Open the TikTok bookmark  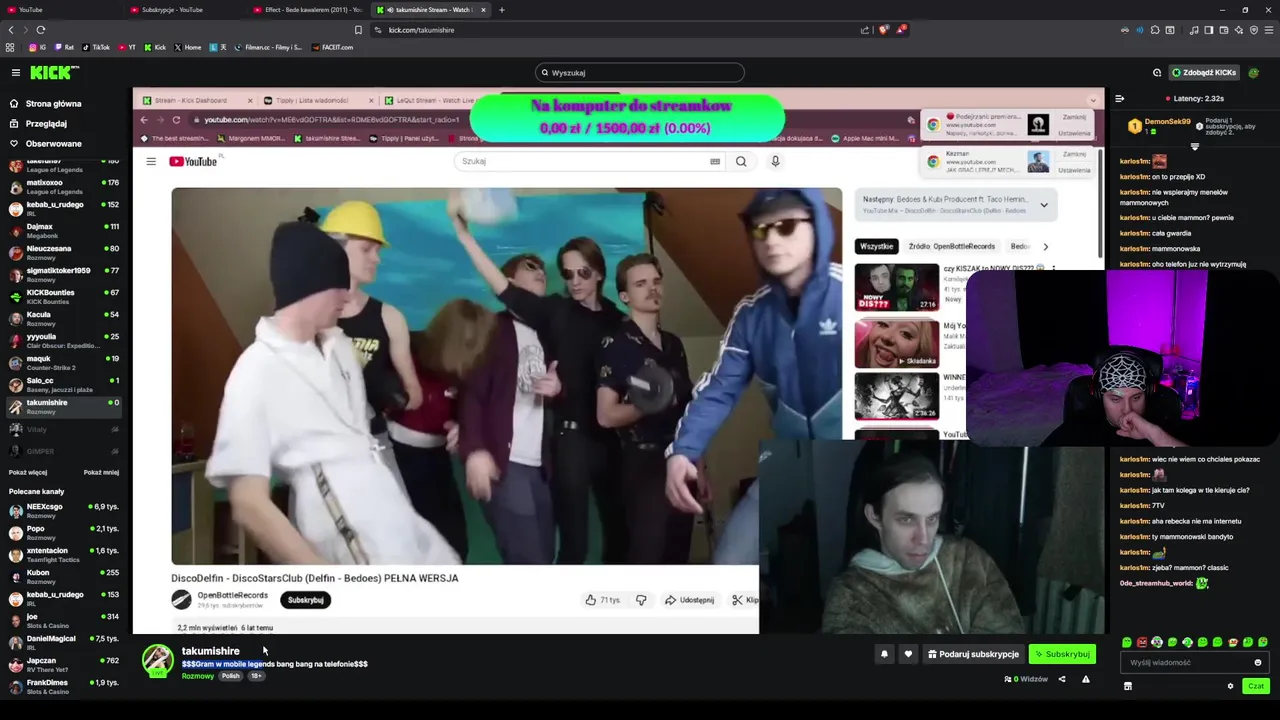pos(96,47)
